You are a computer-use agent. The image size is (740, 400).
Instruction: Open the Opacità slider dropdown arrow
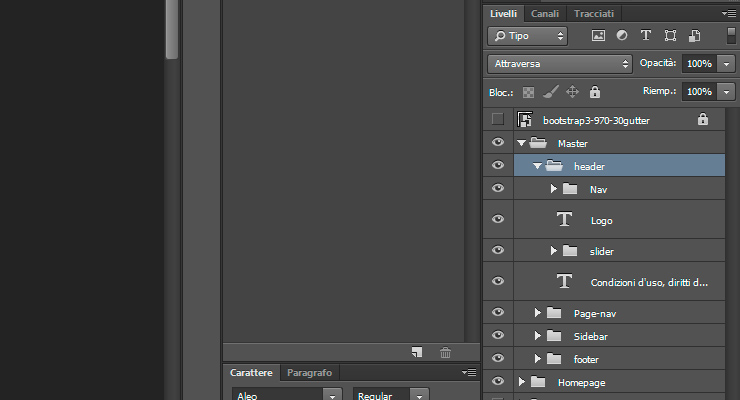pos(726,64)
